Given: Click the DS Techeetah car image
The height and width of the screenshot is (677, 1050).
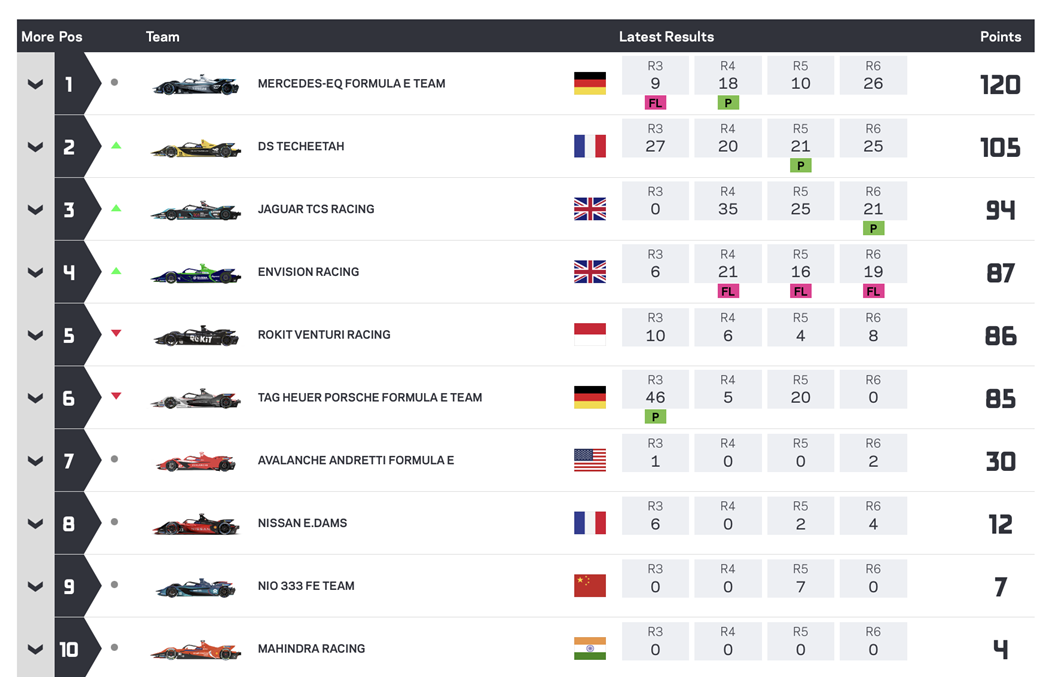Looking at the screenshot, I should pos(196,147).
